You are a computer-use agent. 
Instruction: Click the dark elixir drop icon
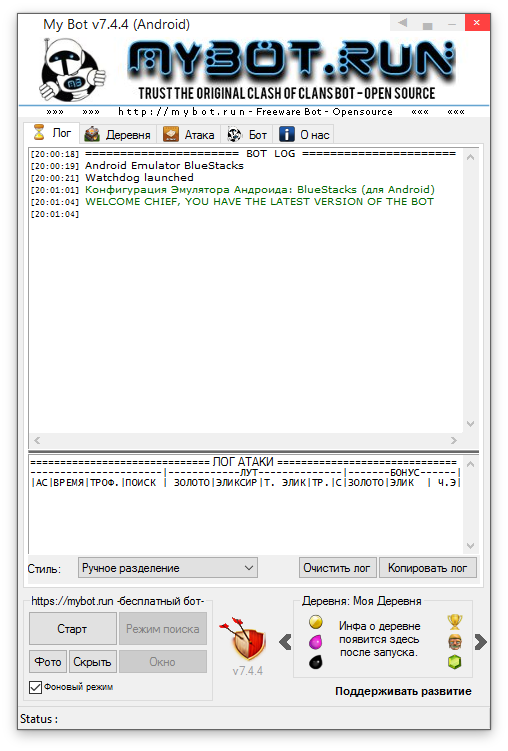coord(316,662)
